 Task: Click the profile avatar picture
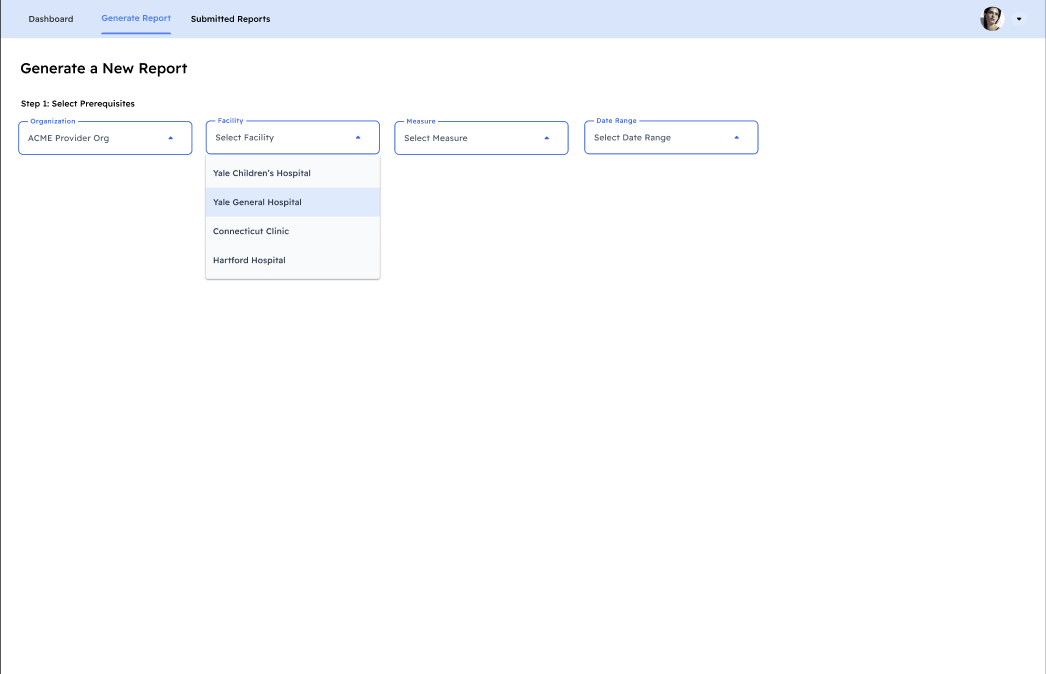coord(990,18)
